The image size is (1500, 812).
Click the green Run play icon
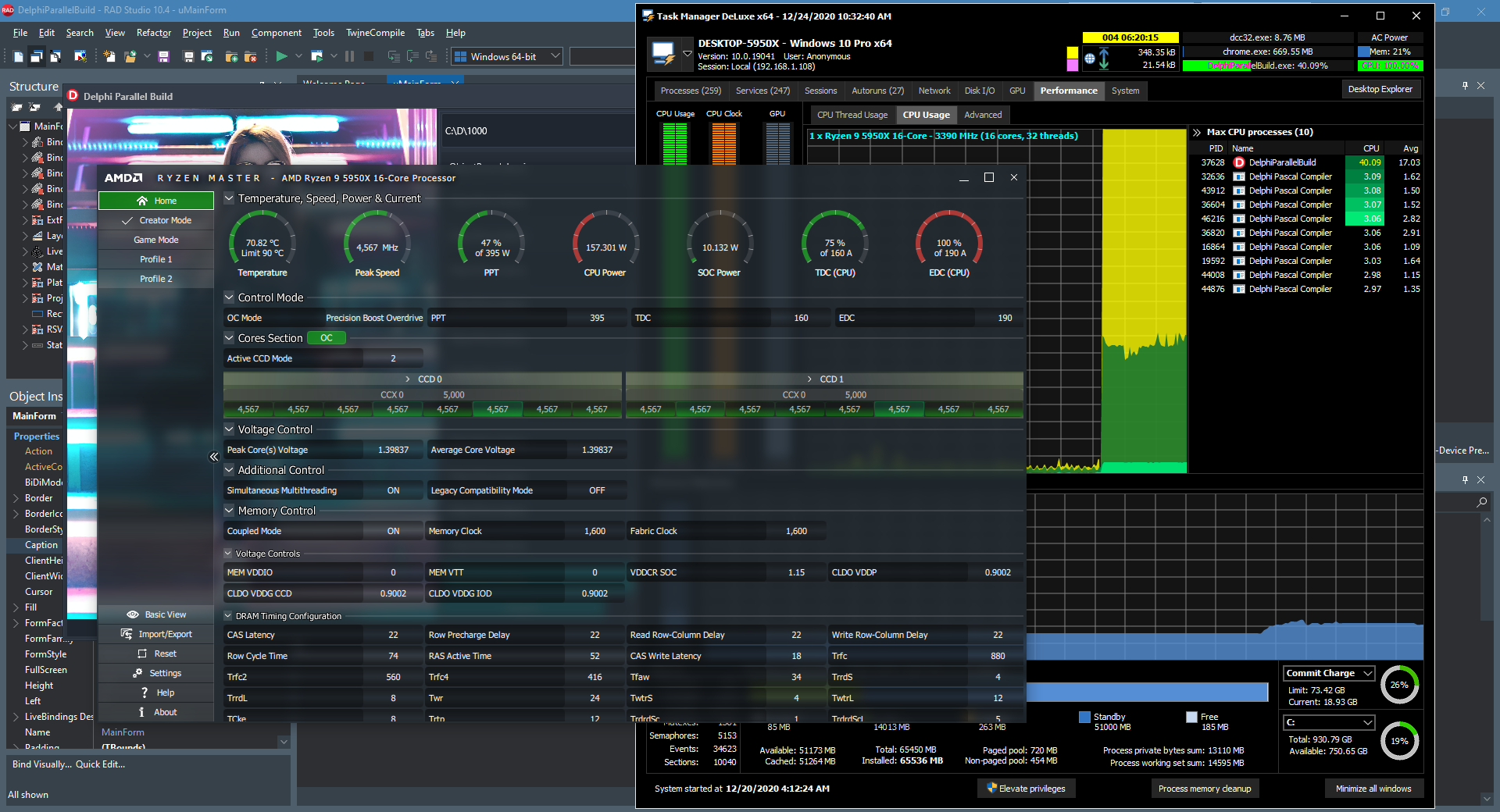coord(282,56)
